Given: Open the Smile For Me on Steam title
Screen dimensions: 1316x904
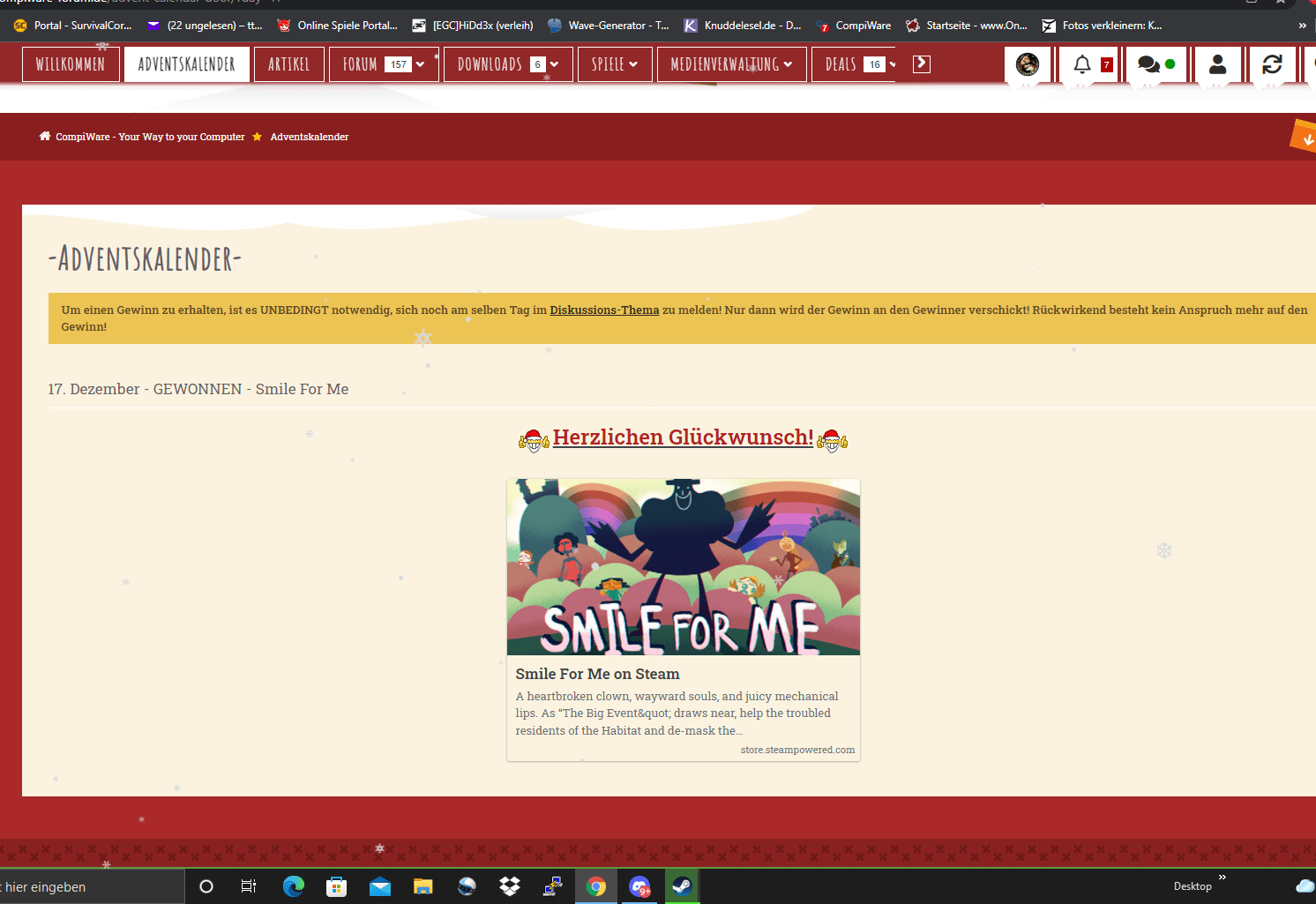Looking at the screenshot, I should point(597,674).
